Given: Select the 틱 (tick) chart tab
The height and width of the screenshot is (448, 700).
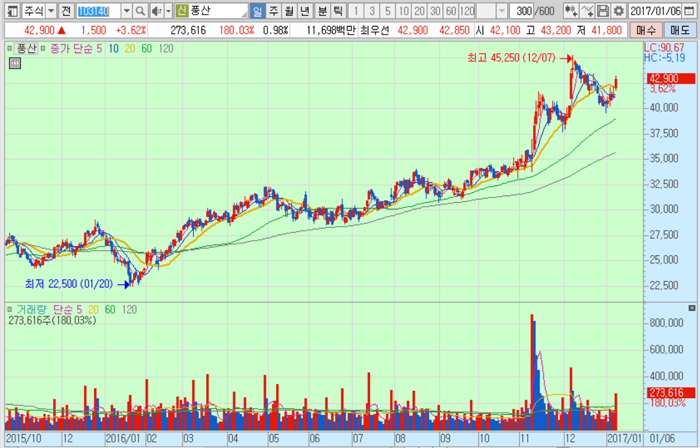Looking at the screenshot, I should [x=337, y=10].
